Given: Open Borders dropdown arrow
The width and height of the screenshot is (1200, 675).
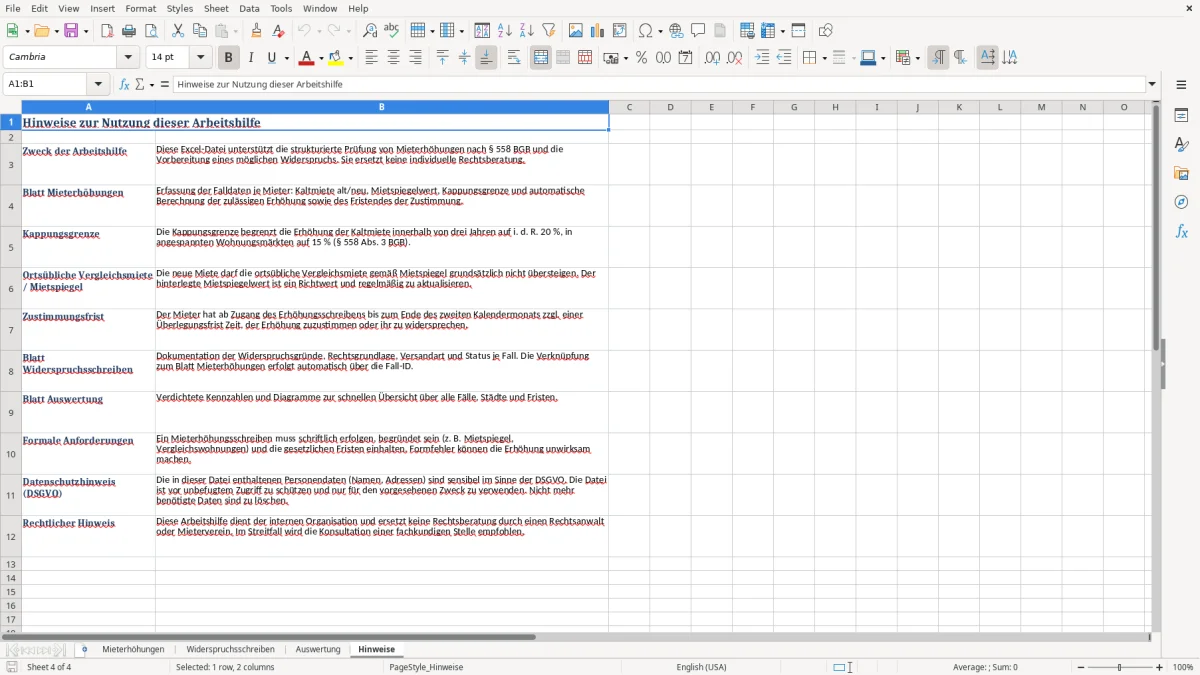Looking at the screenshot, I should pyautogui.click(x=824, y=58).
